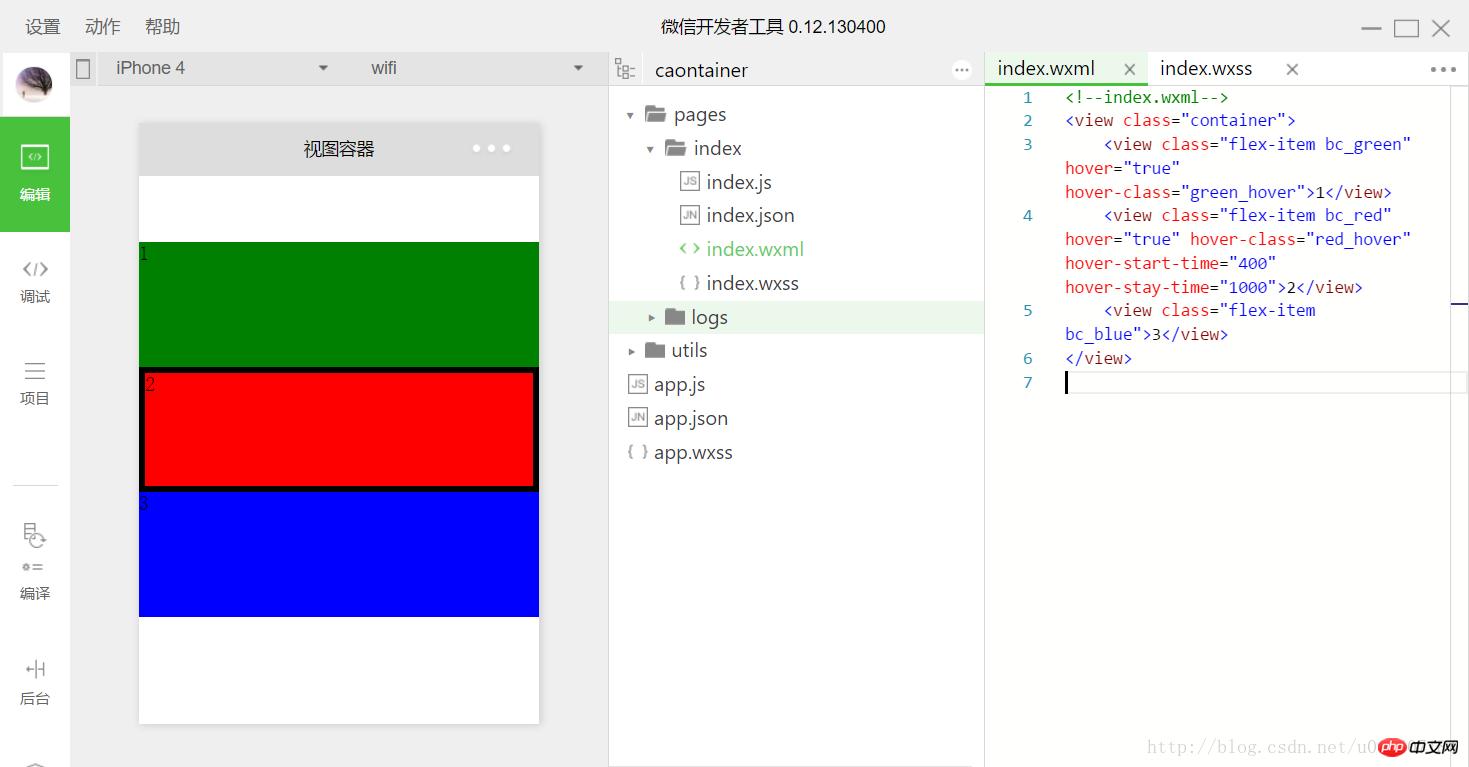Click the 编译 (Compile) sidebar icon
The image size is (1469, 767).
click(x=35, y=562)
